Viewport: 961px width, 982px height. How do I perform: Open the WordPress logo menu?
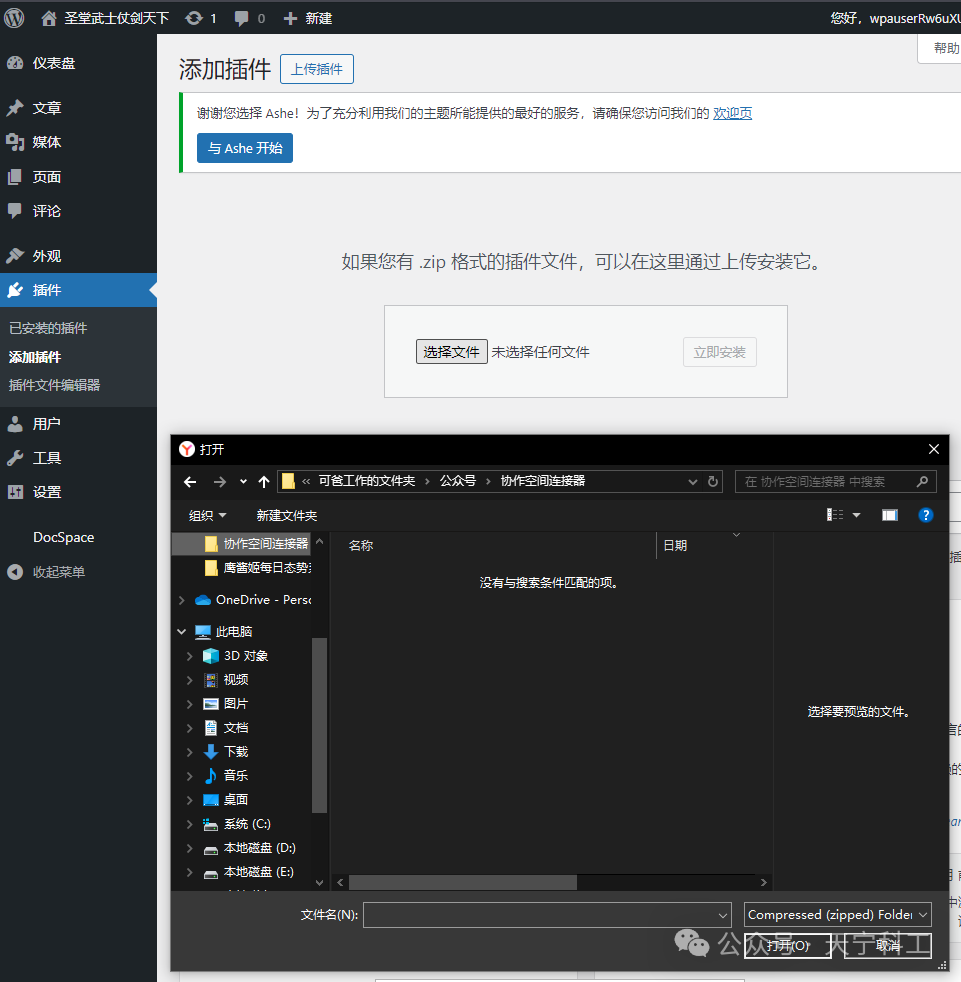14,16
